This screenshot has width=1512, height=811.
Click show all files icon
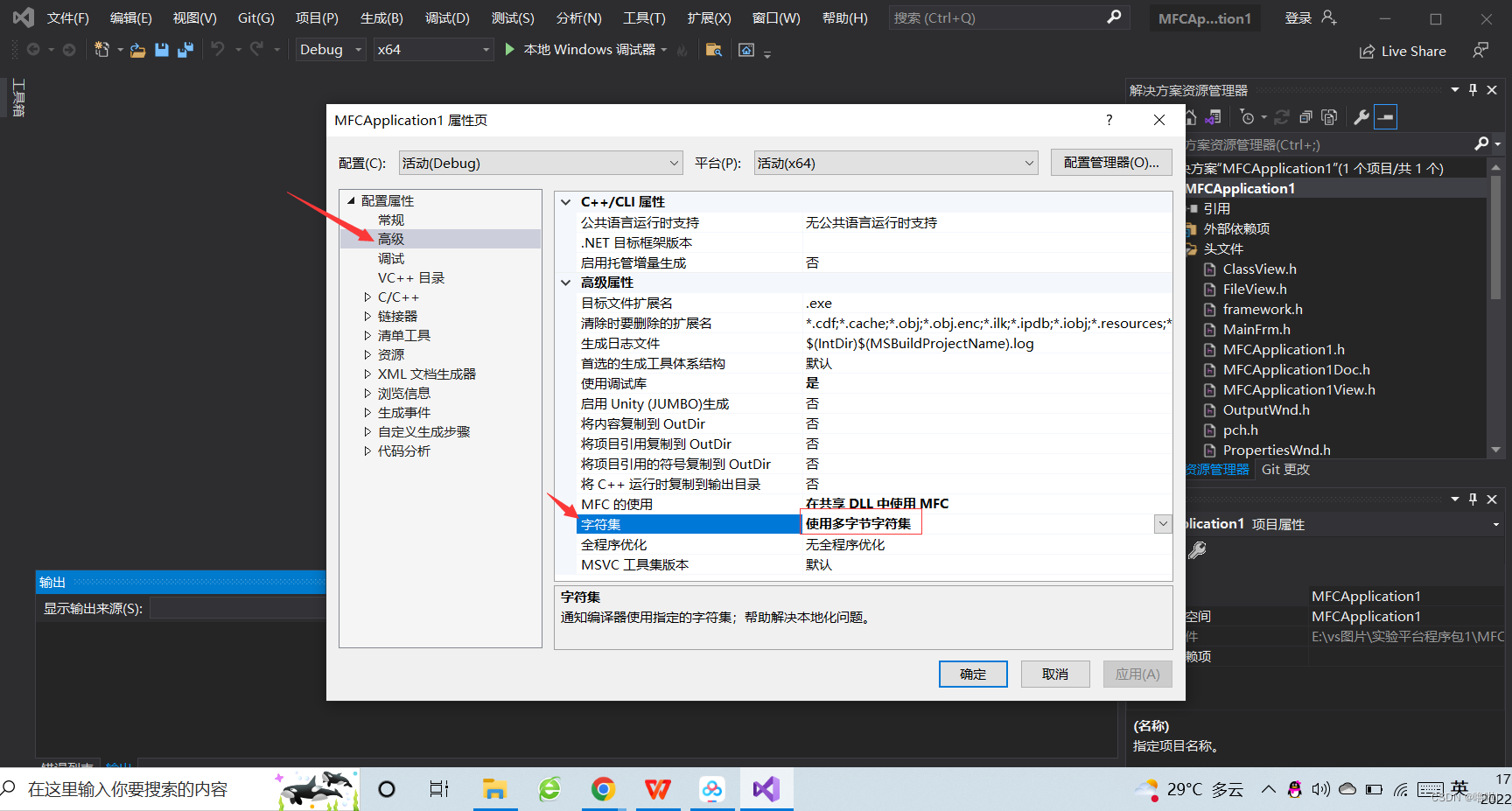pos(1329,117)
